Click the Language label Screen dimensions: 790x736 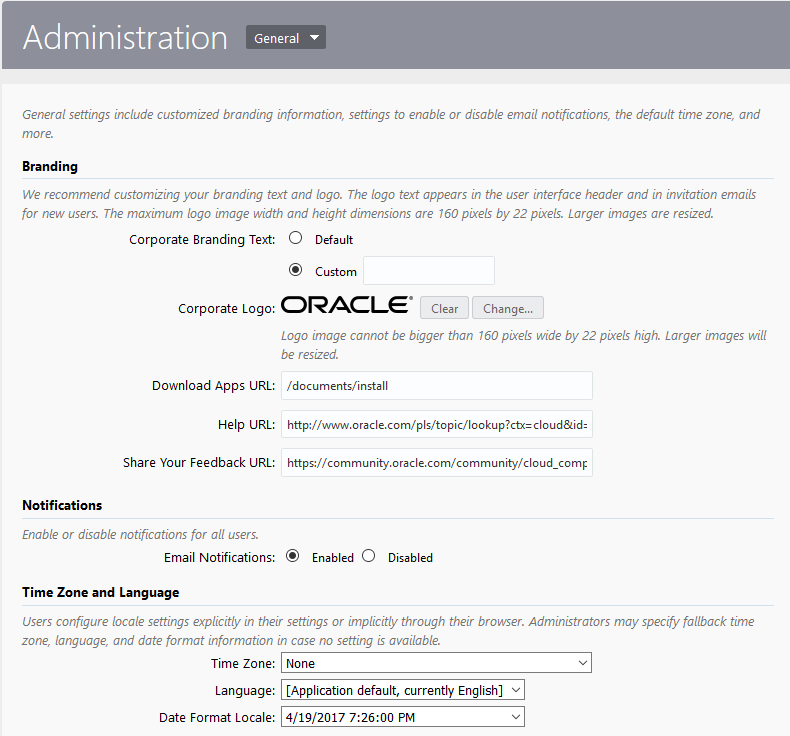click(x=245, y=691)
